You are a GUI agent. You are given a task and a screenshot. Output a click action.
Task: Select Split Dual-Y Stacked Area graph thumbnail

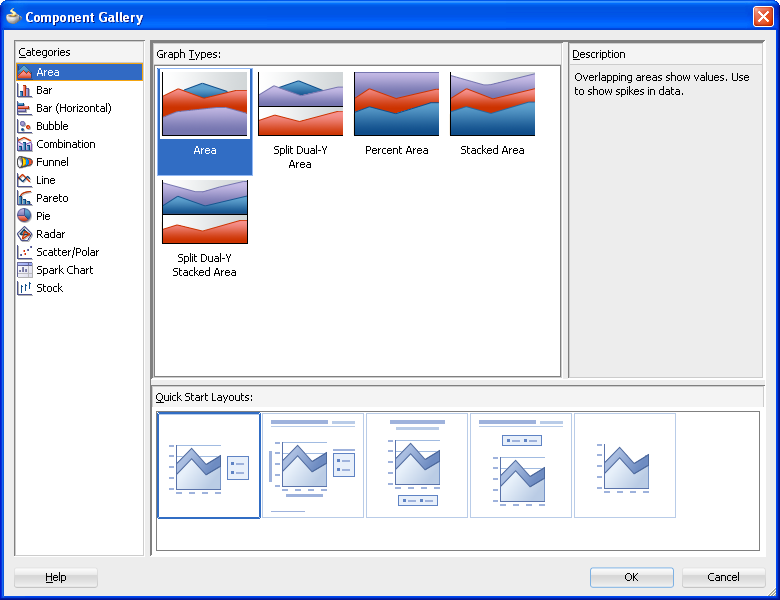coord(204,212)
